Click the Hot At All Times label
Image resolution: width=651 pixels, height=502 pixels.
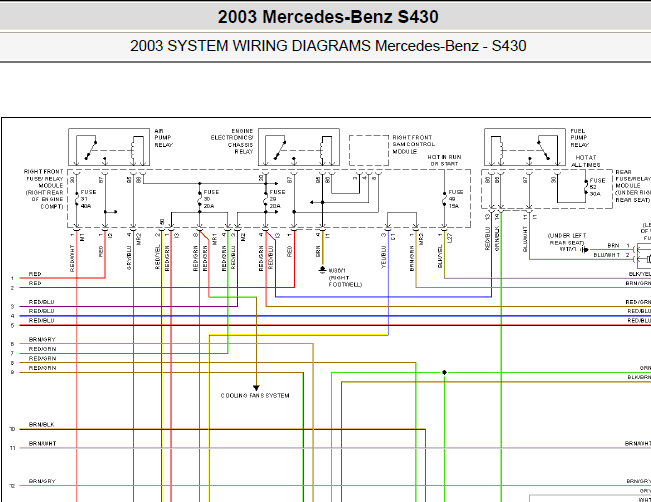tap(586, 161)
